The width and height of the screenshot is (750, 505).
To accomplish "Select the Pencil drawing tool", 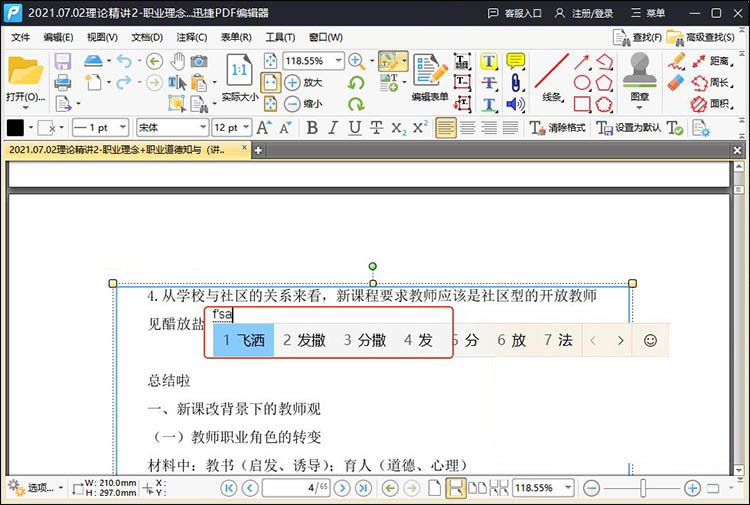I will click(x=677, y=62).
